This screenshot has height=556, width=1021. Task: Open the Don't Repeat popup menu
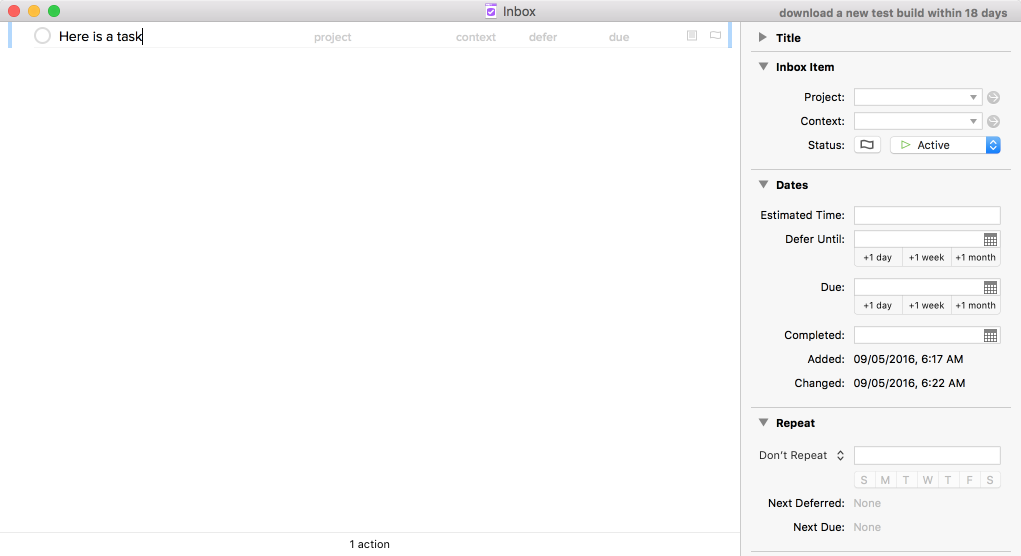802,455
